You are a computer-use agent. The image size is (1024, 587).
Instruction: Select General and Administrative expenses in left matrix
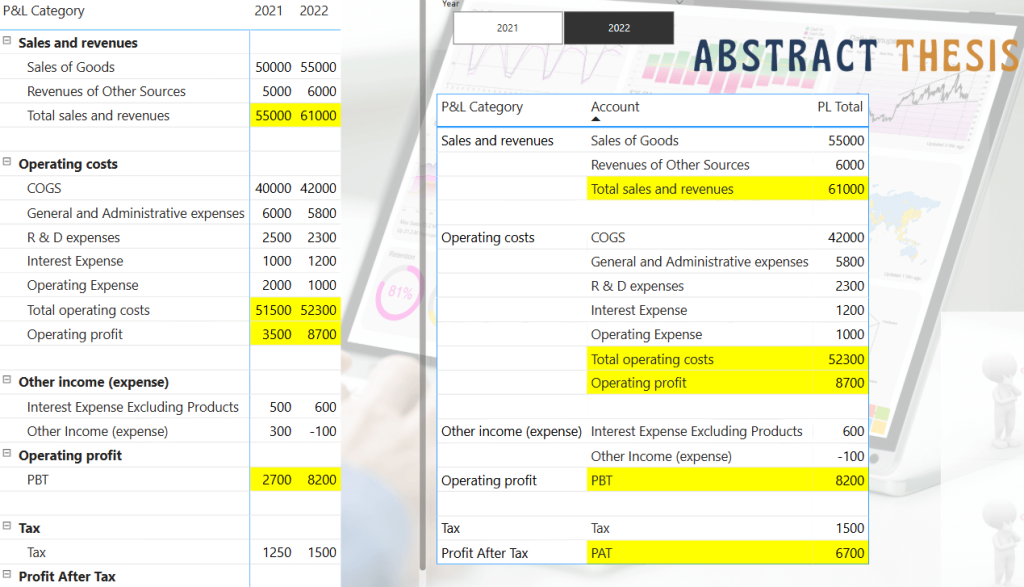[135, 214]
